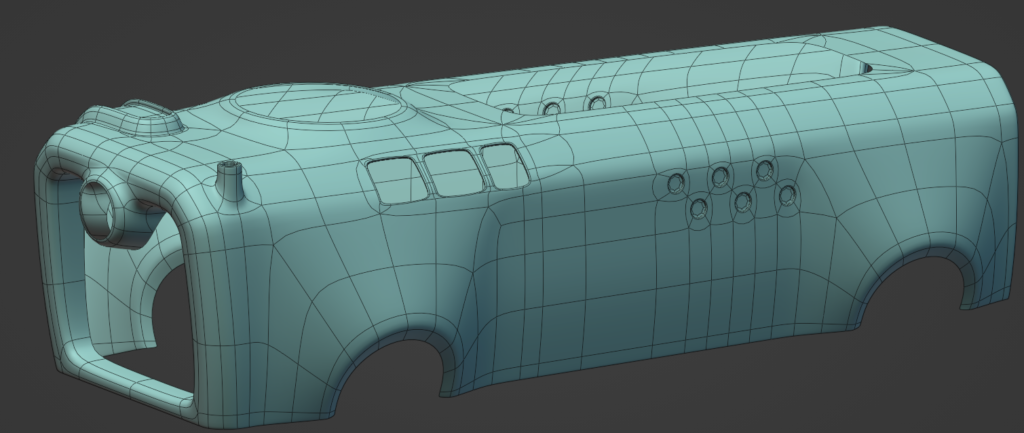
Task: Select the middle window opening
Action: [x=448, y=171]
